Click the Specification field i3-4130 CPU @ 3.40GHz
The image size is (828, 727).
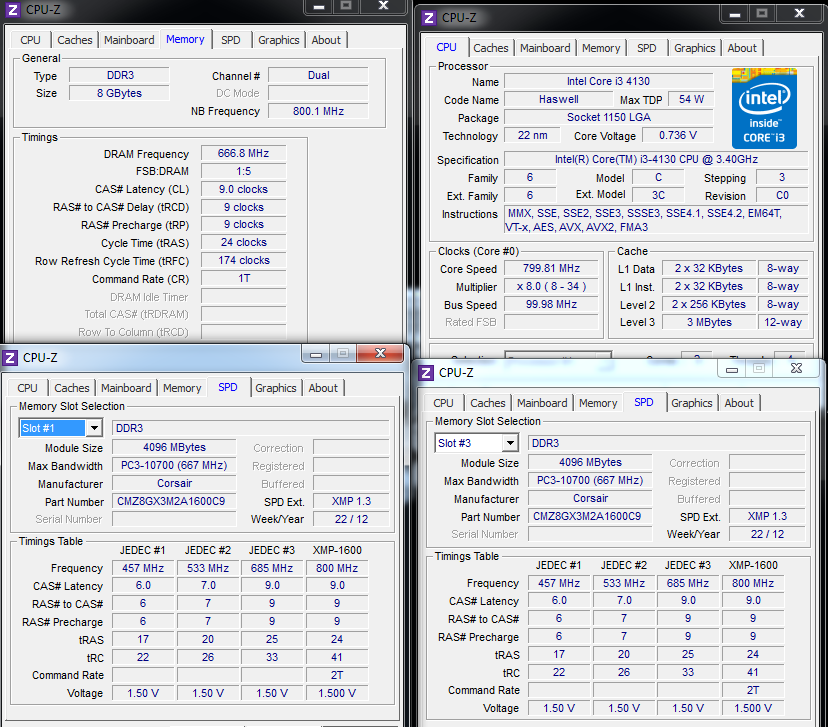[656, 159]
